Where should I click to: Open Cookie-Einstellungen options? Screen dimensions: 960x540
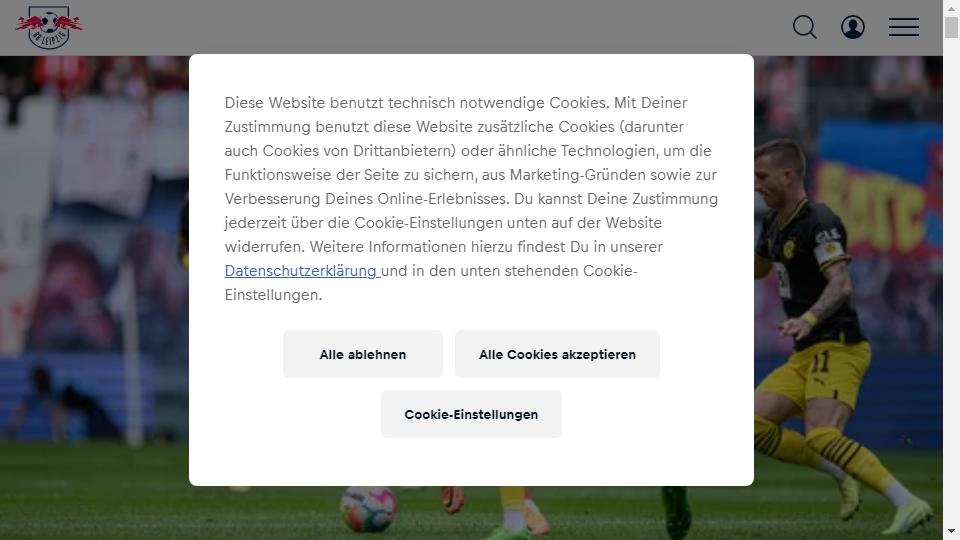(x=471, y=414)
